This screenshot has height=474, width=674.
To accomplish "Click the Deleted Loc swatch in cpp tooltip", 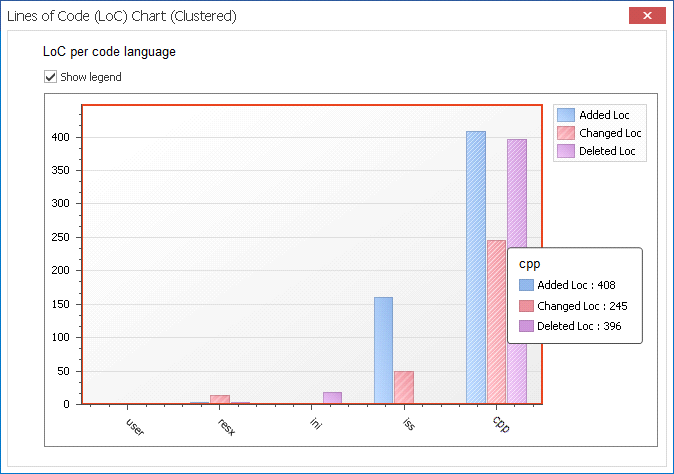I will point(526,326).
